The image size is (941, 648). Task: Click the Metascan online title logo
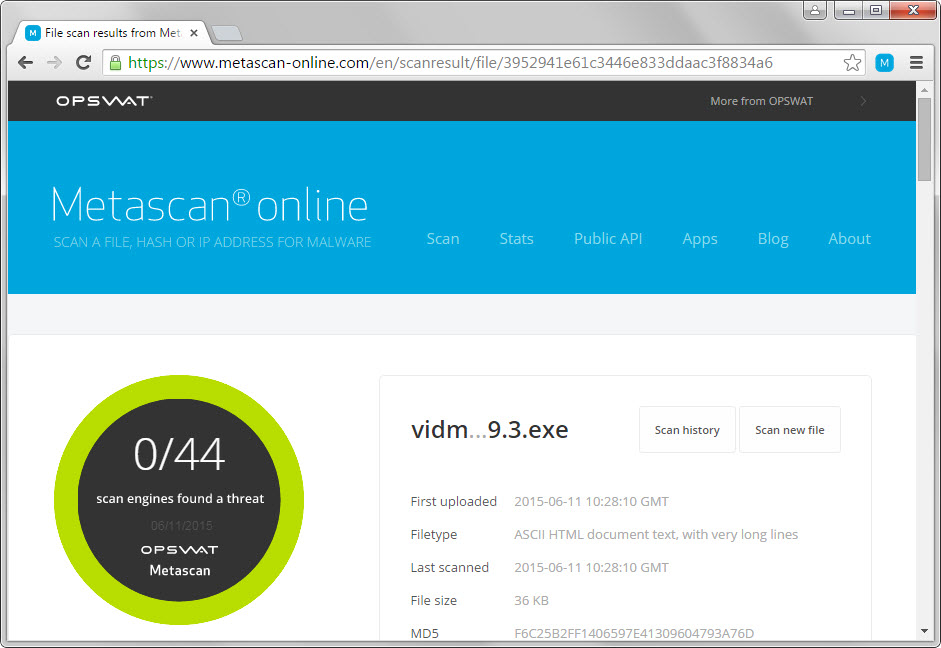pos(209,205)
